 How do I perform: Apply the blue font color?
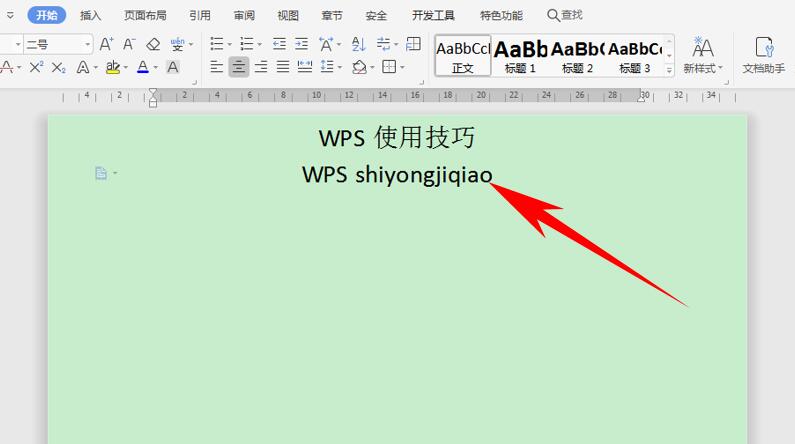(143, 67)
